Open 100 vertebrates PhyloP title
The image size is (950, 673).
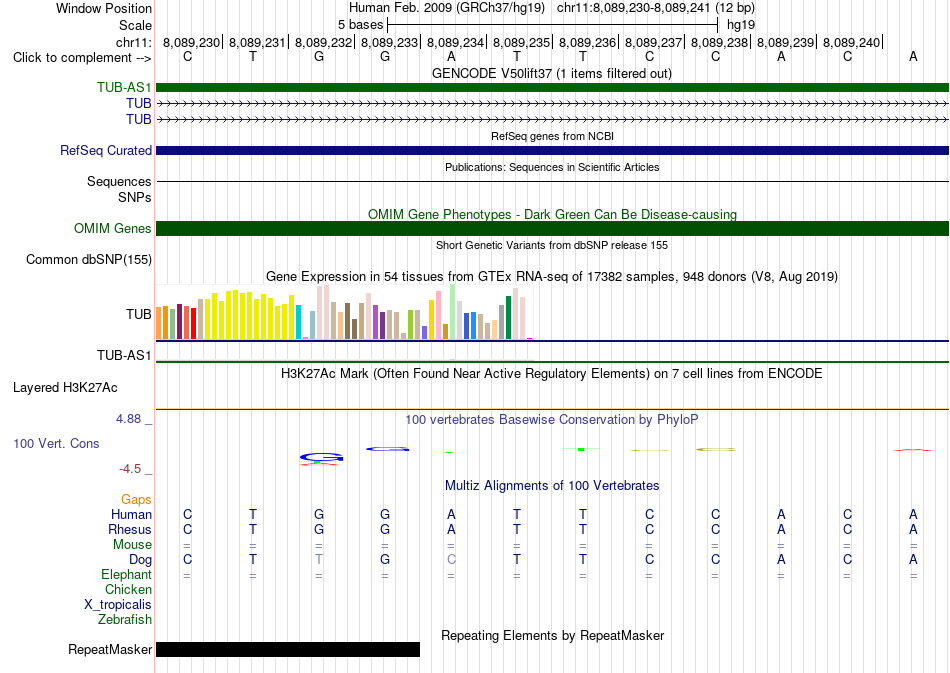click(x=551, y=419)
